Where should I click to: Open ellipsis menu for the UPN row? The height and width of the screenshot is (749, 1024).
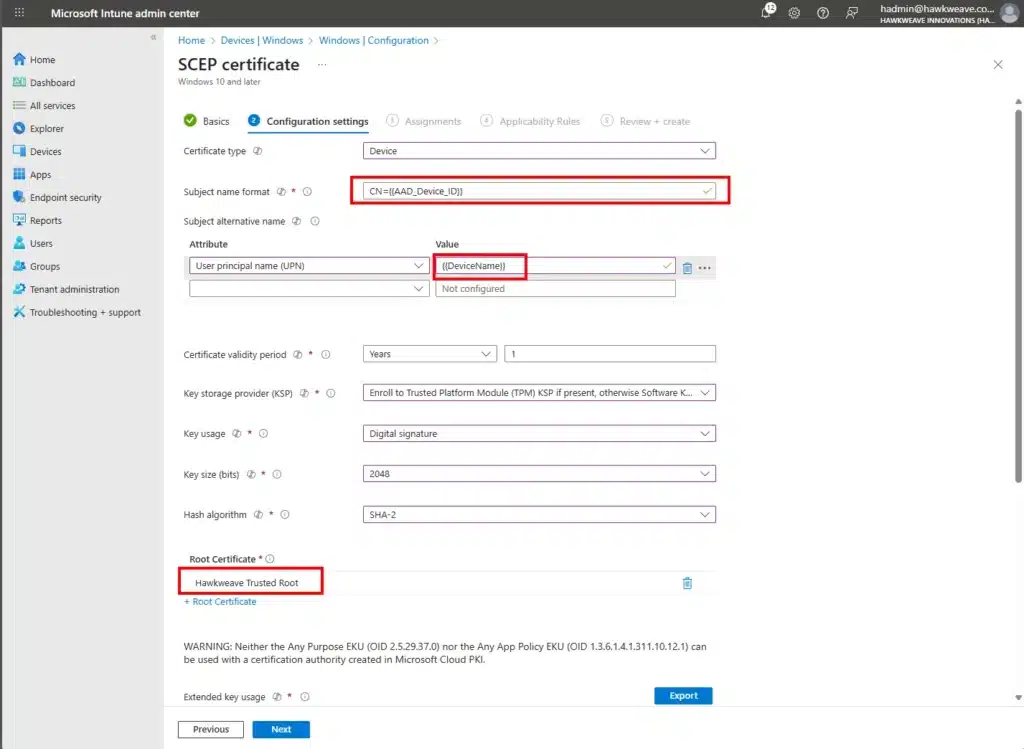tap(705, 267)
